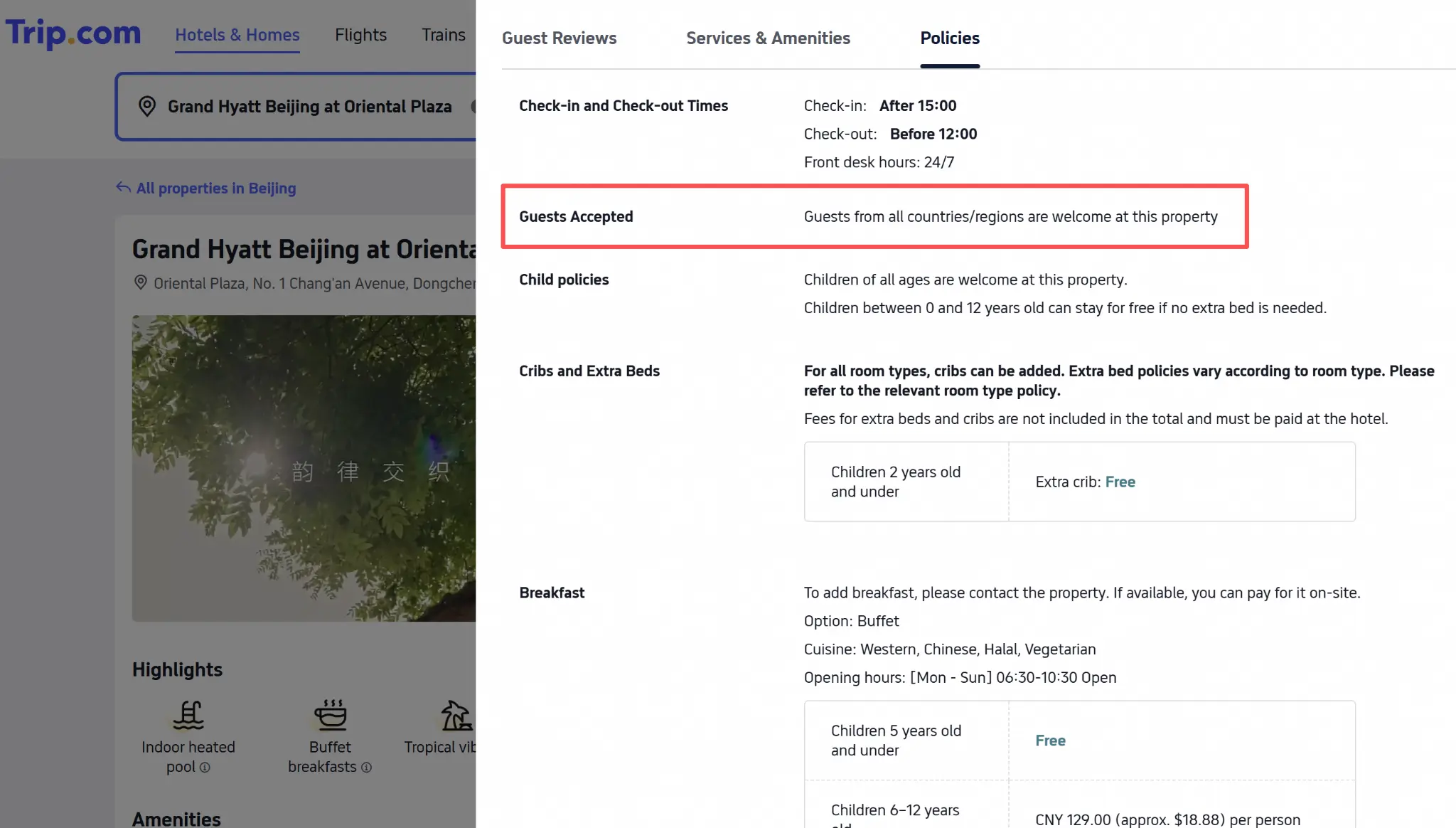1456x828 pixels.
Task: Click the Extra crib: Free cell
Action: tap(1182, 482)
